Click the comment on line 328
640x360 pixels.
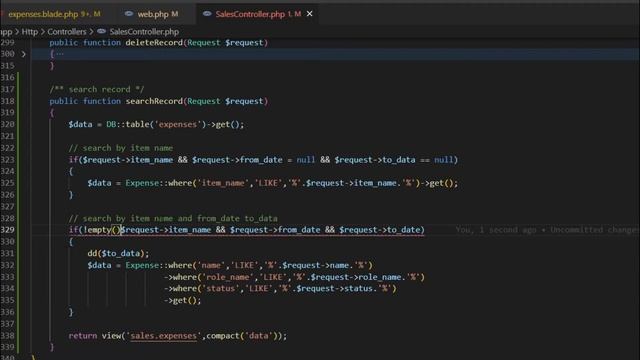coord(173,218)
